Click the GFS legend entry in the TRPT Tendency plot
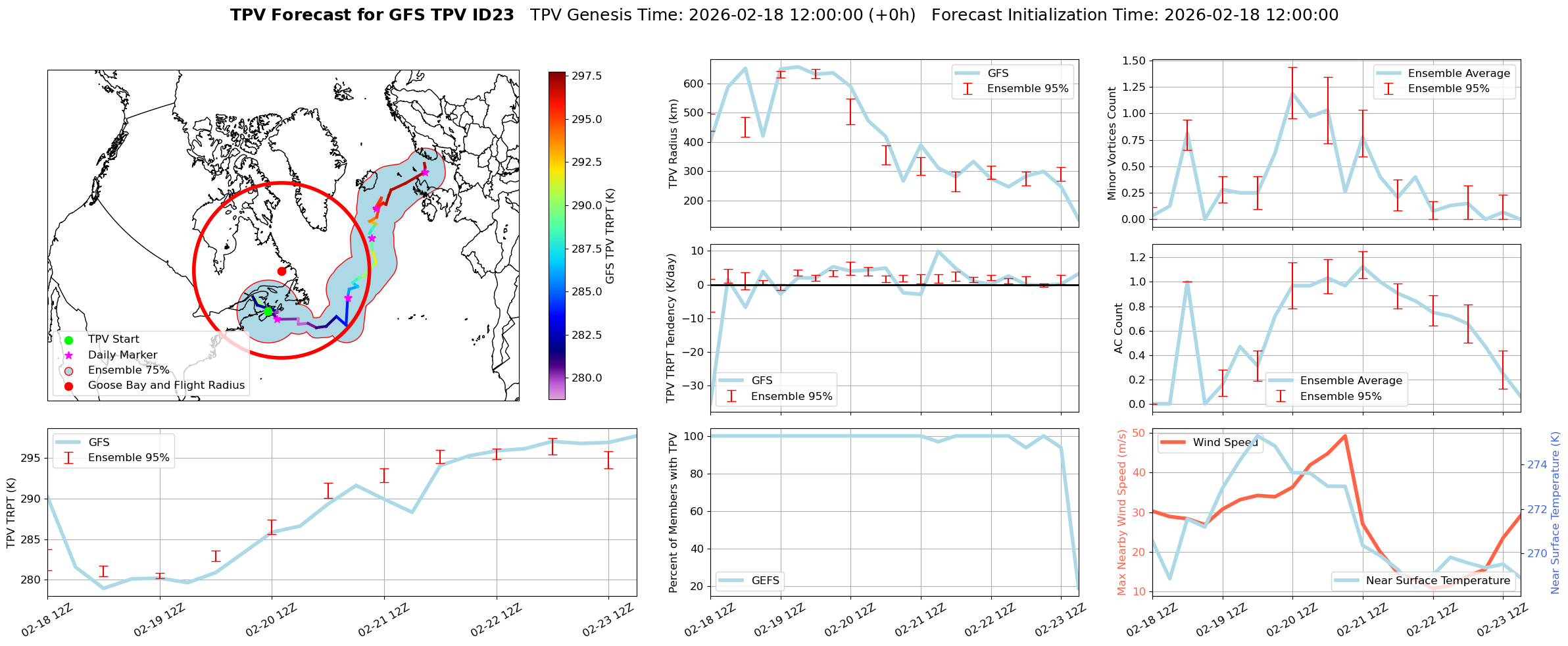 click(x=761, y=381)
